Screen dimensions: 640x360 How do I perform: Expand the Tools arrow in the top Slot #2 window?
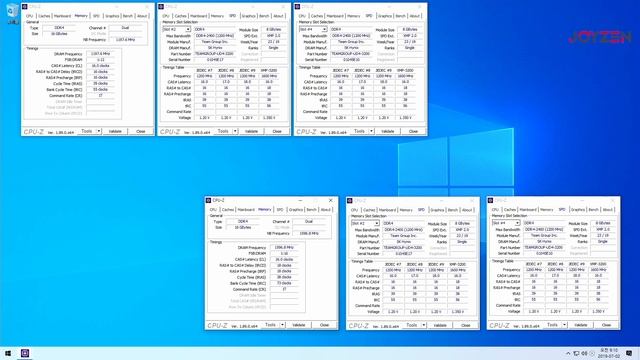tap(235, 131)
